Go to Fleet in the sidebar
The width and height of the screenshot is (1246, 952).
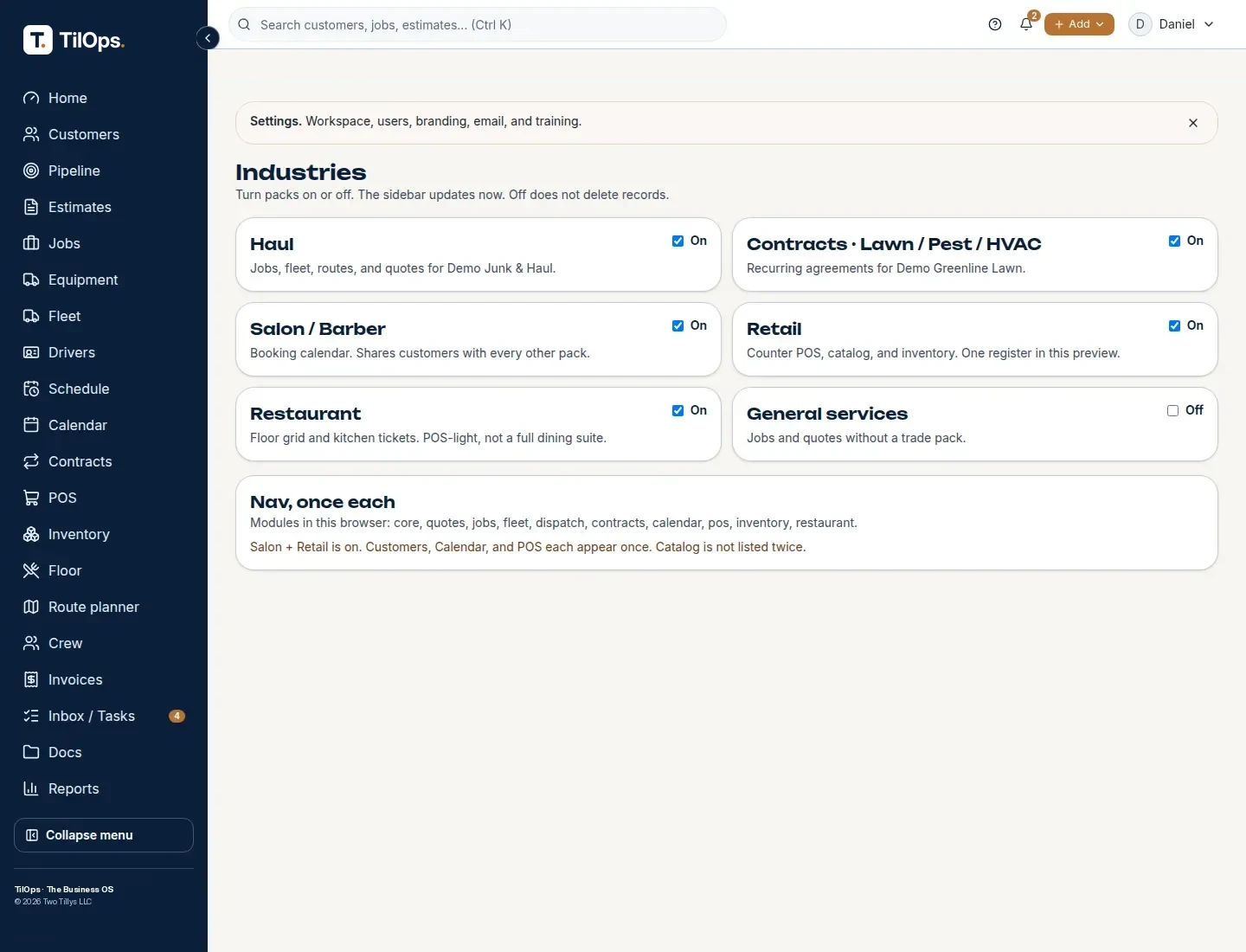104,316
